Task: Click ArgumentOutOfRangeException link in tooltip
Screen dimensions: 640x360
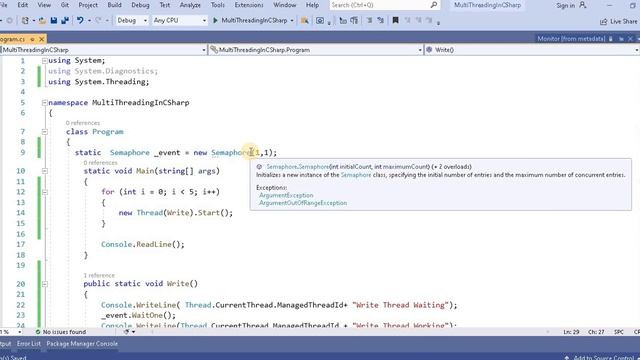Action: point(303,203)
